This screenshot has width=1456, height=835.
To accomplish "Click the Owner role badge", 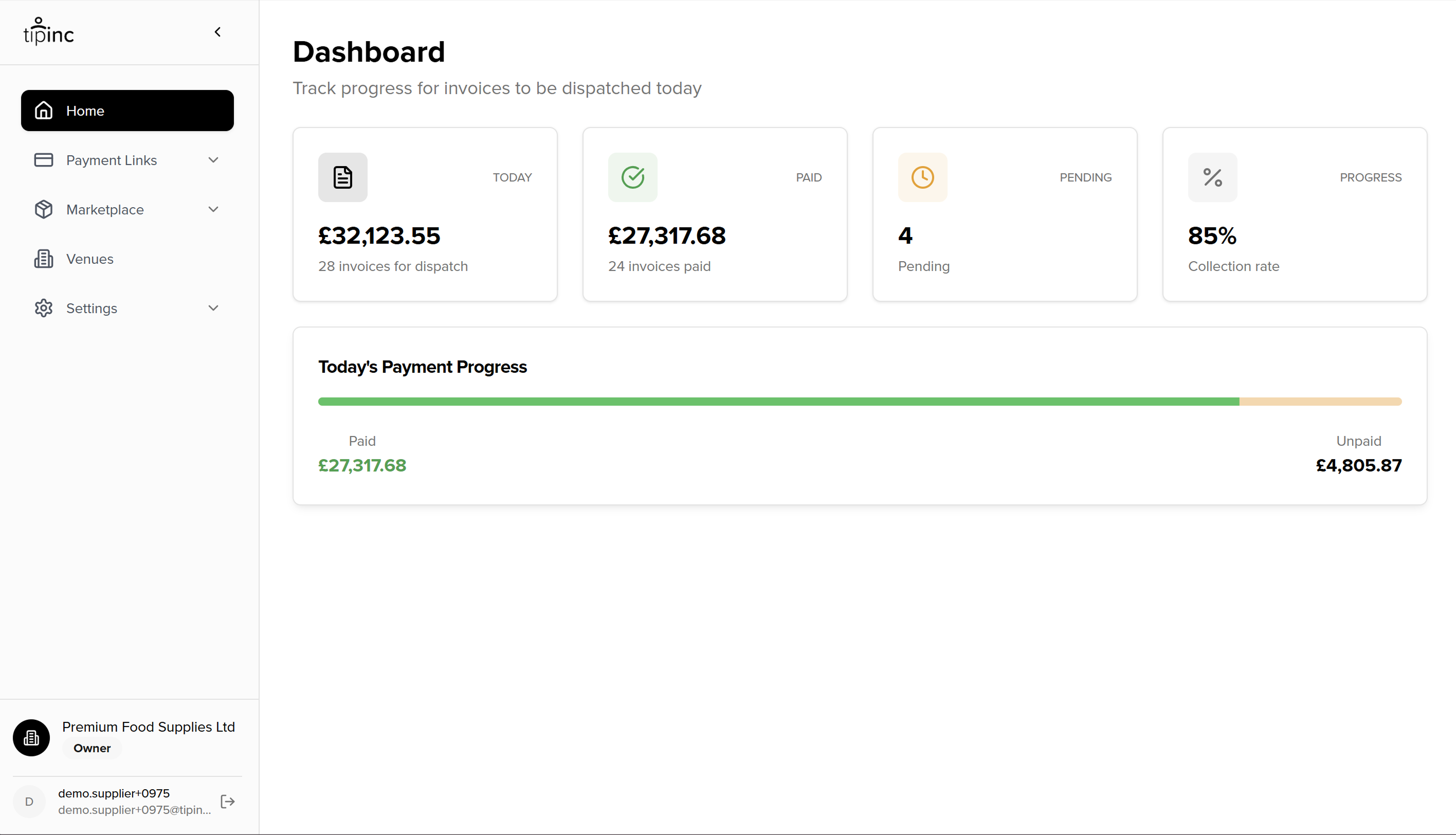I will pos(92,748).
